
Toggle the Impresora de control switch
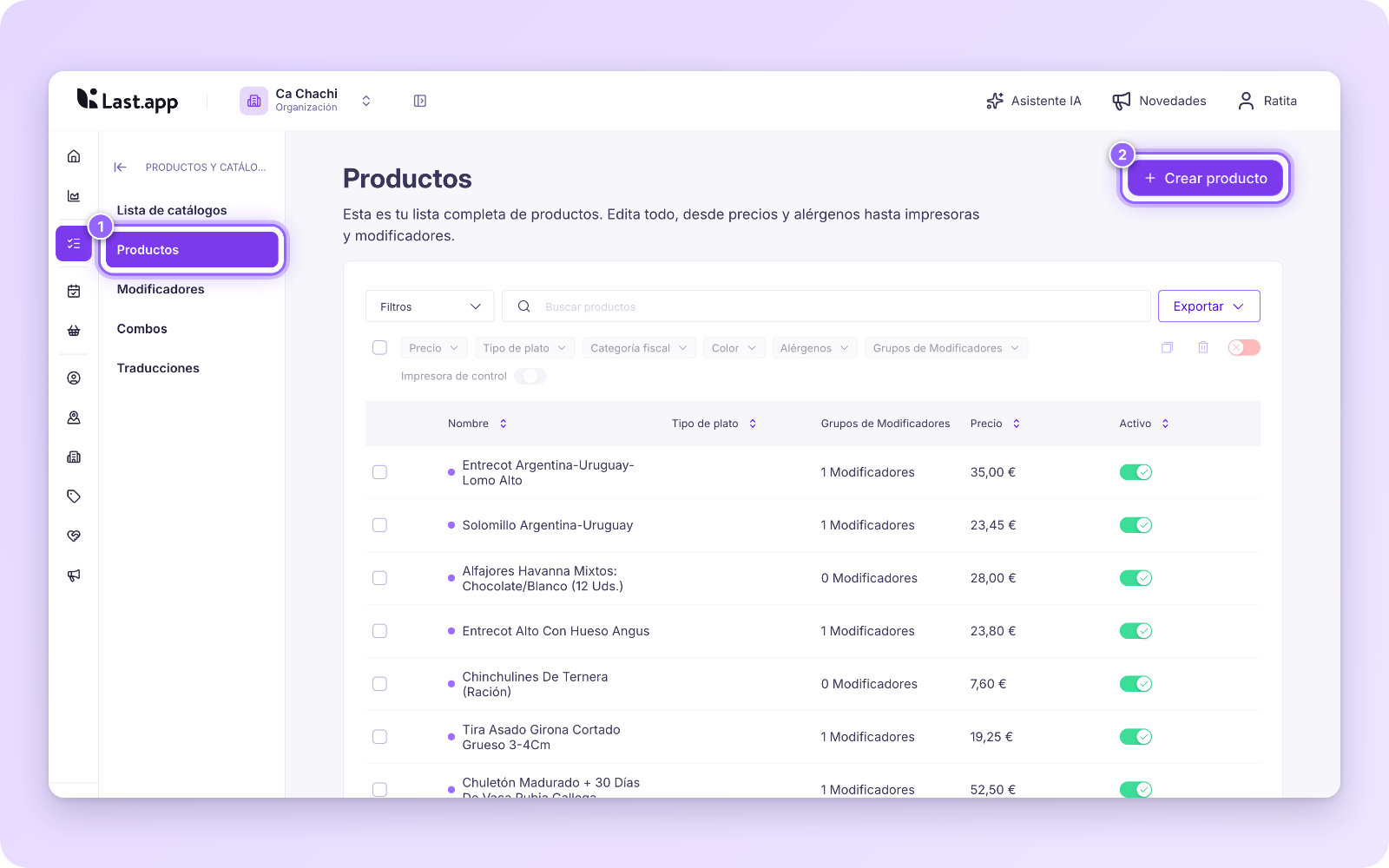point(530,376)
